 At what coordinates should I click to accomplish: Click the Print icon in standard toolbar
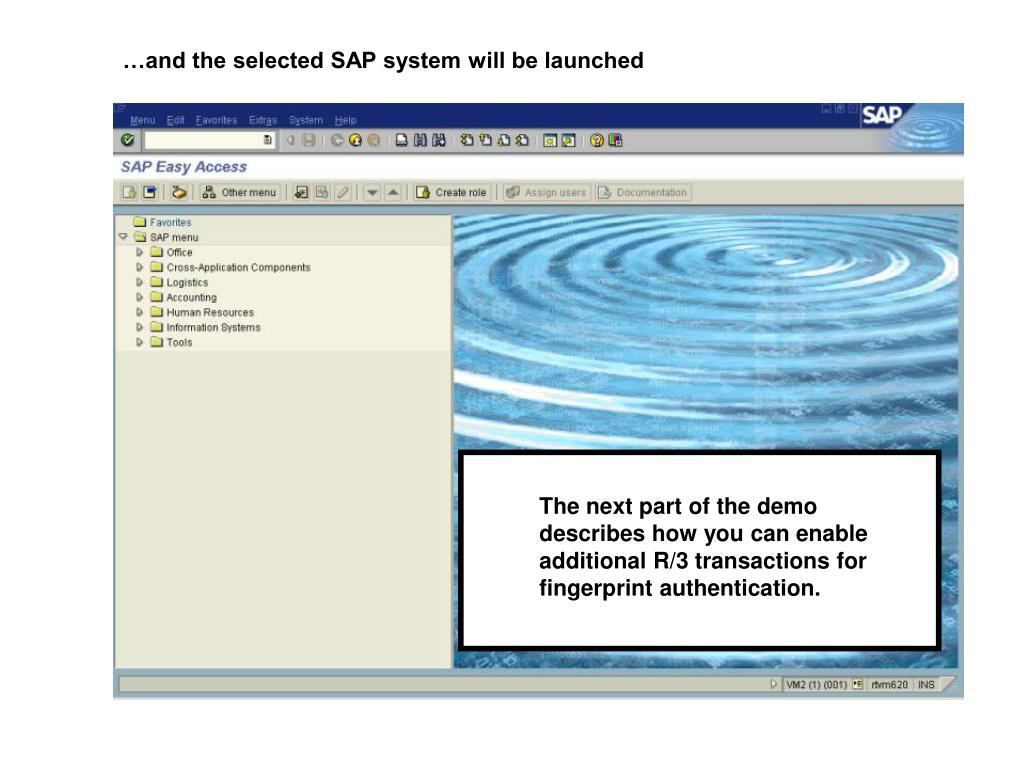point(402,140)
